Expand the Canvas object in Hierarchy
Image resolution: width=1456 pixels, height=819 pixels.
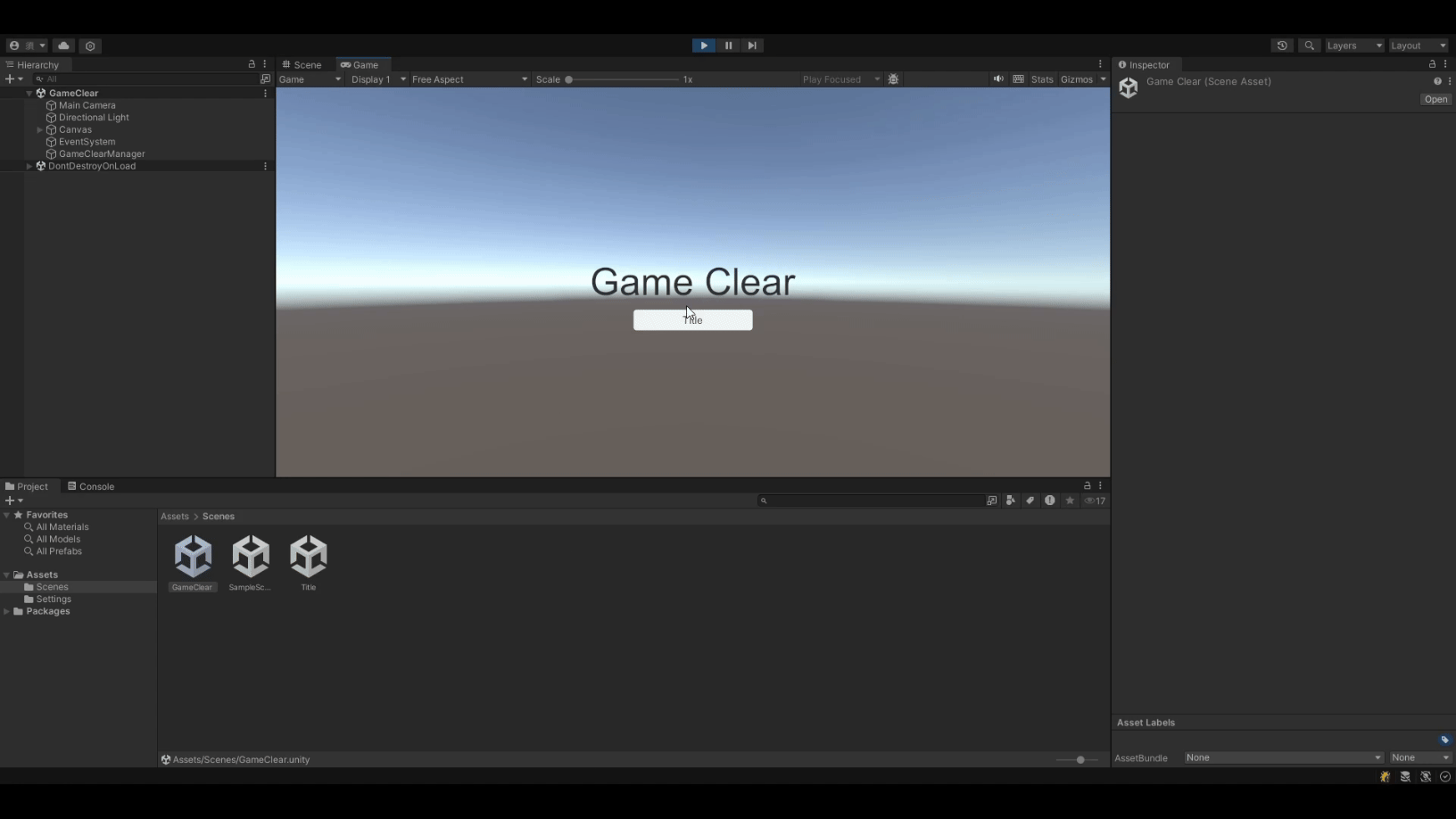point(39,129)
